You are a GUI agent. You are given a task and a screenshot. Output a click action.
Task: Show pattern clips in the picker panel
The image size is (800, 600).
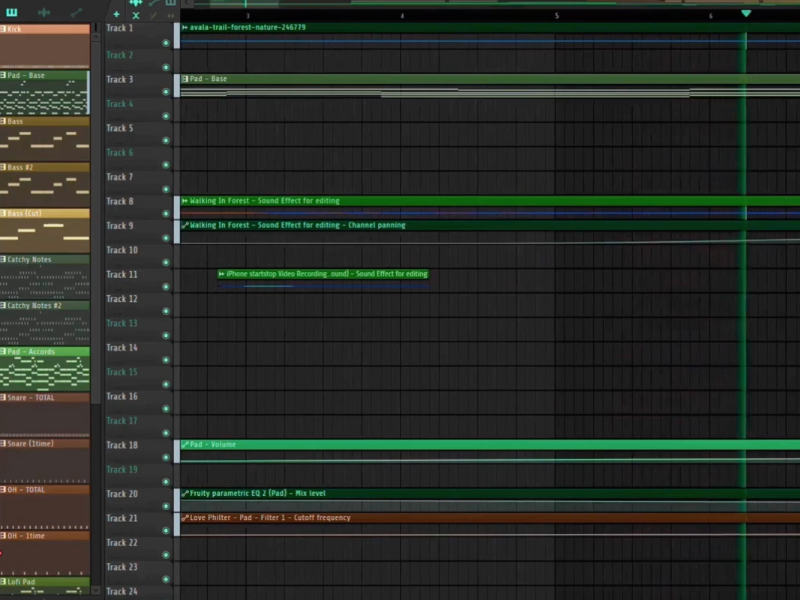point(12,12)
